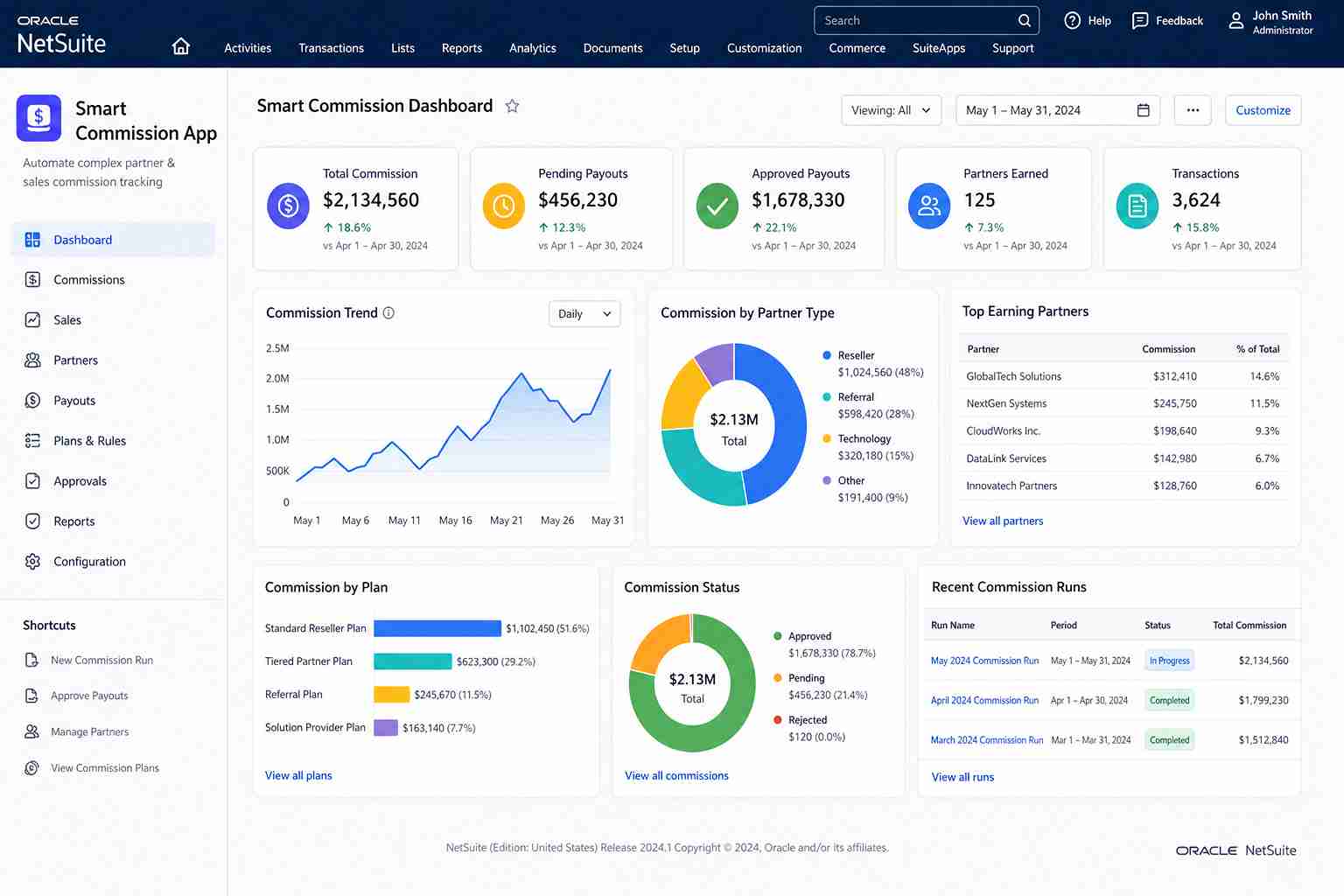1344x896 pixels.
Task: Open May 2024 Commission Run link
Action: tap(985, 661)
